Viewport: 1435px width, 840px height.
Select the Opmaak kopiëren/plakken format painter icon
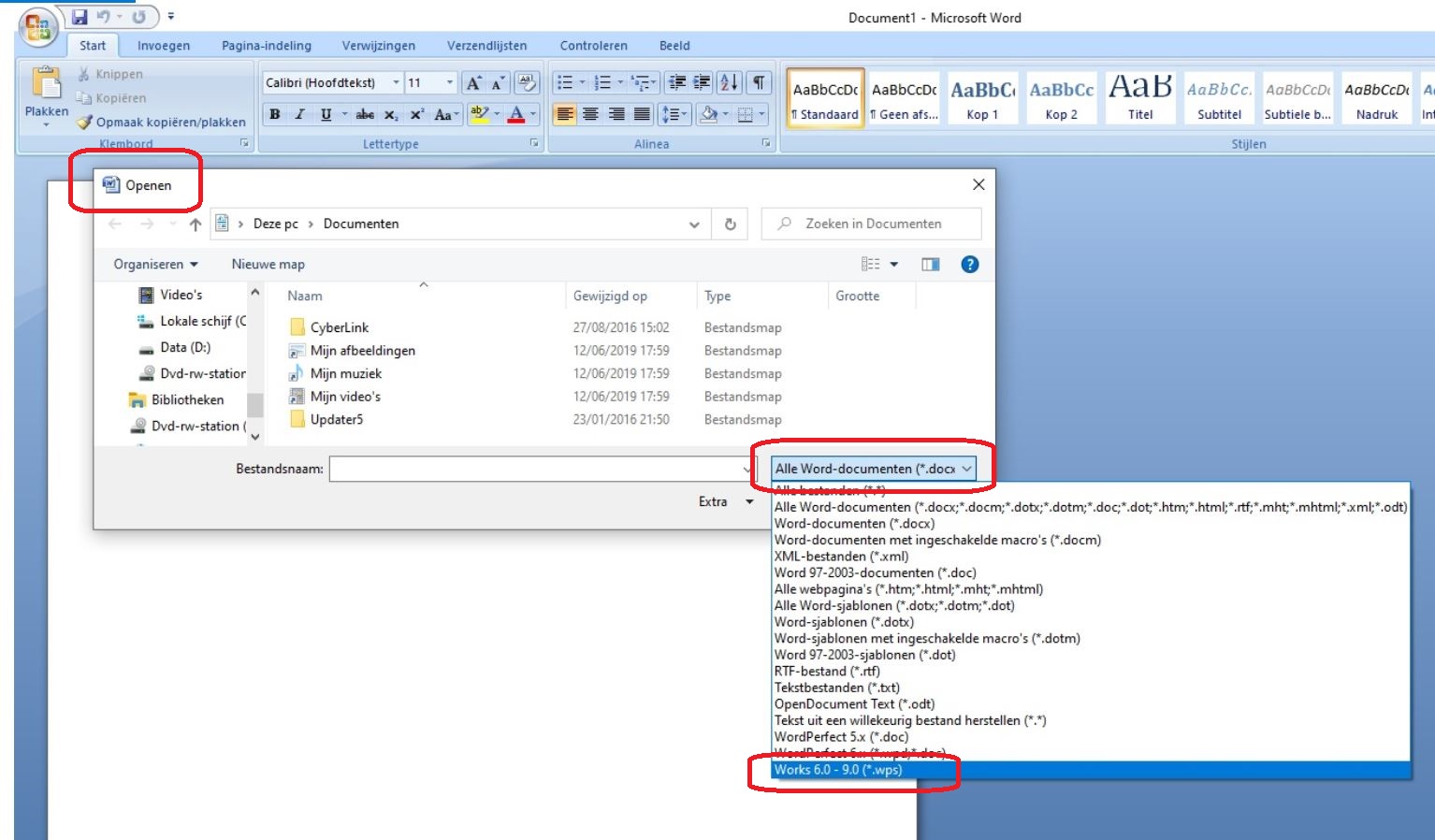tap(85, 122)
